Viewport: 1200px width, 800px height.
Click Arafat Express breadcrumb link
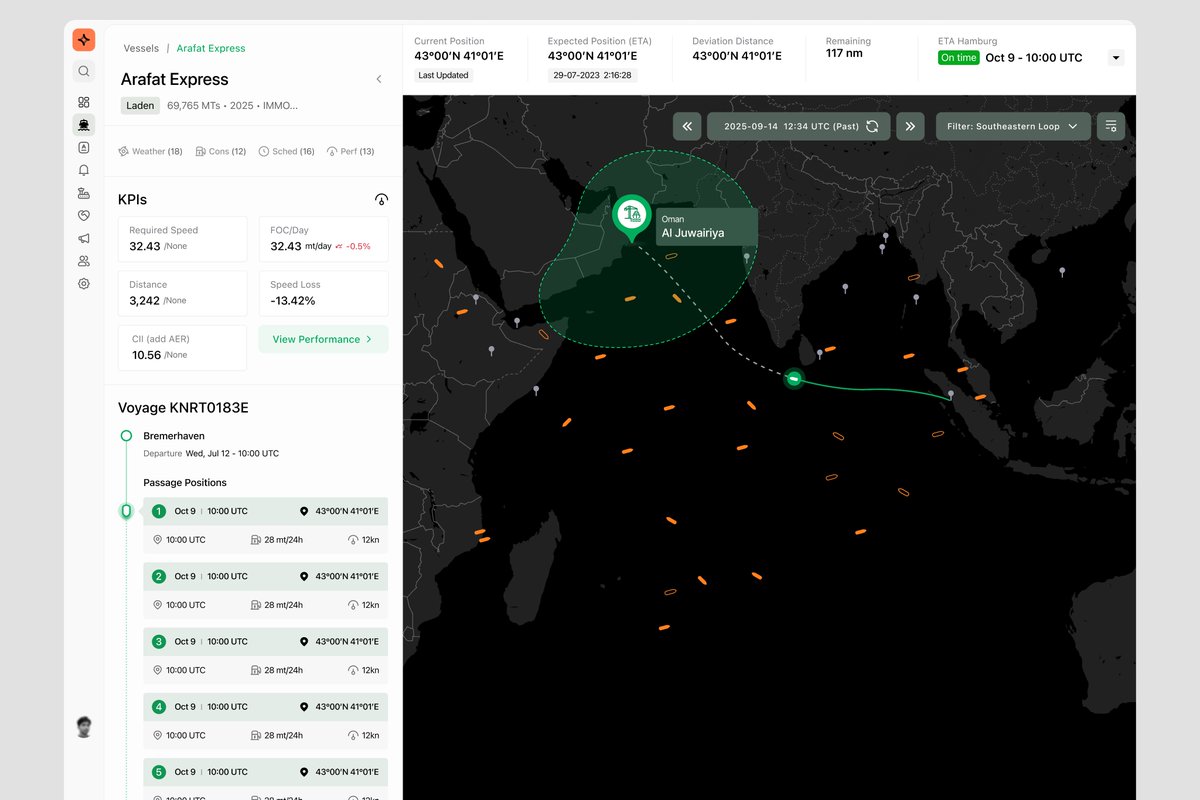click(x=211, y=48)
